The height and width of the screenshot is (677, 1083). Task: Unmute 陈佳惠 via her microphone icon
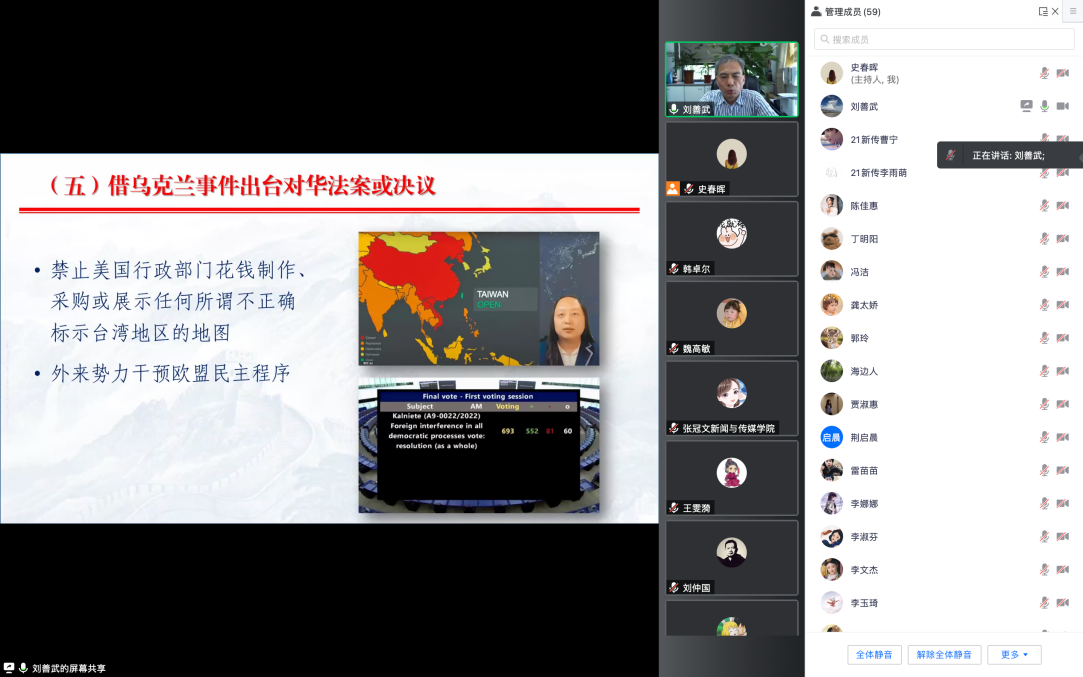tap(1045, 205)
